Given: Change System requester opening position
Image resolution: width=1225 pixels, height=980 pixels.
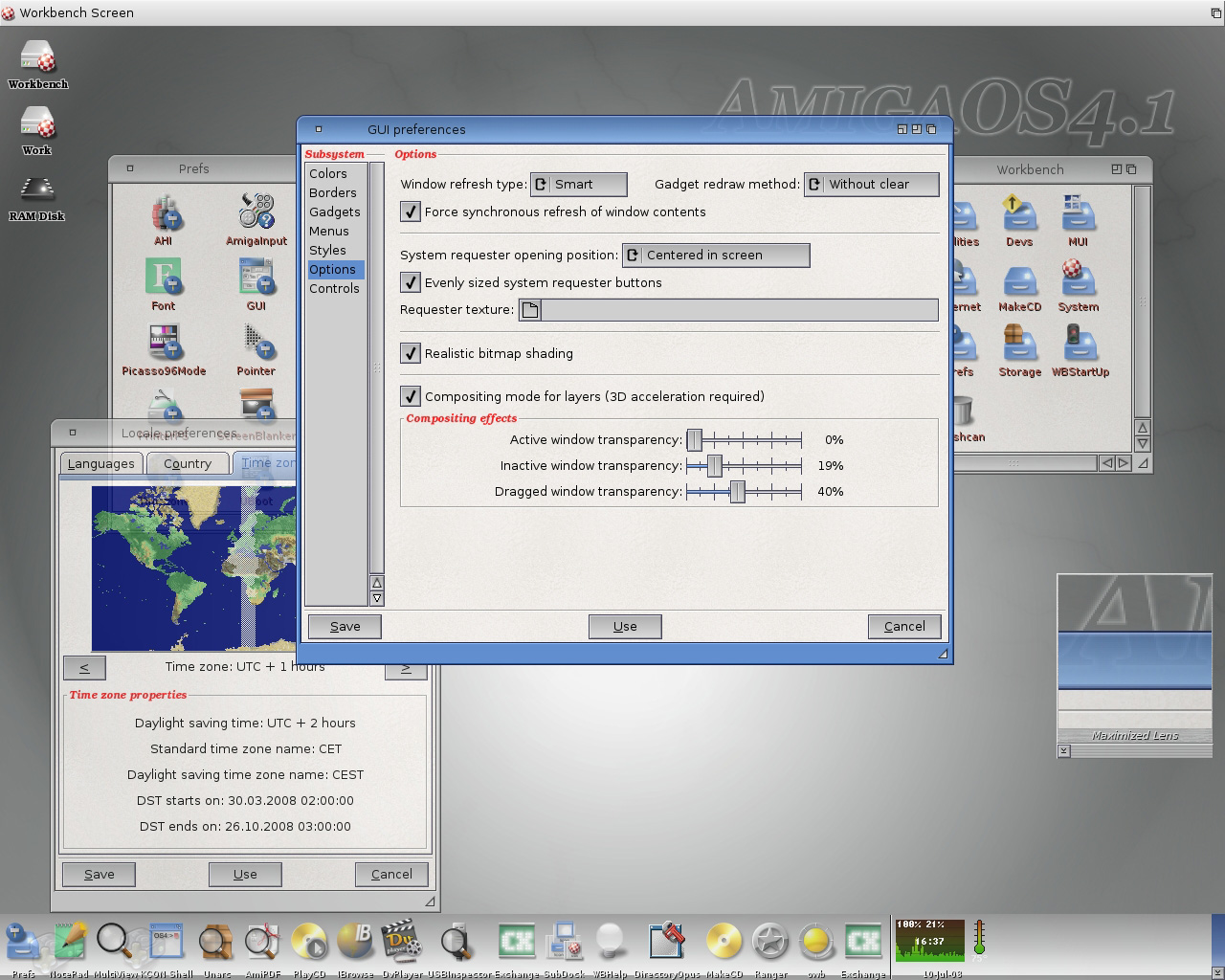Looking at the screenshot, I should (x=716, y=255).
